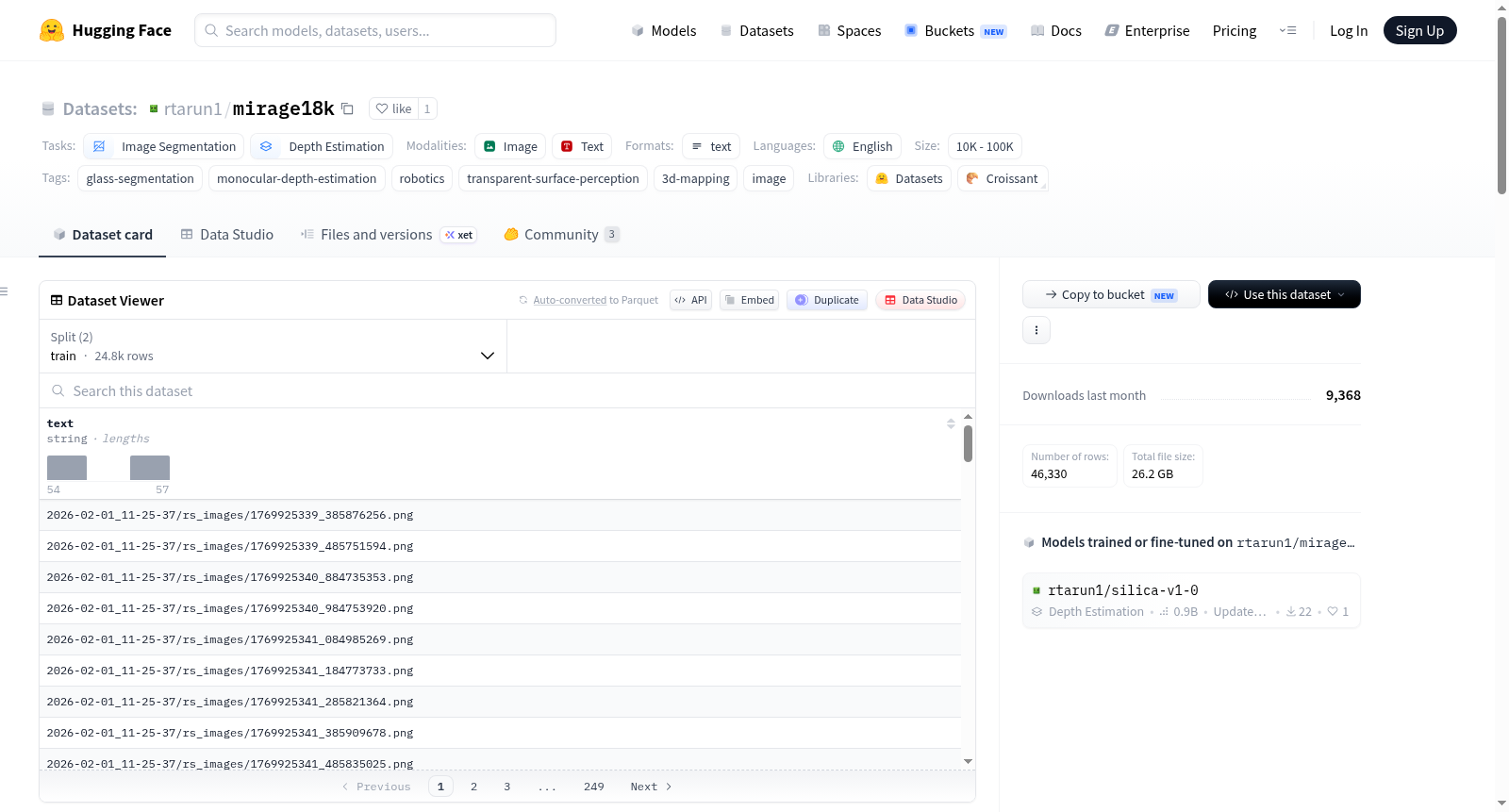Click the row ending in 385876256.png

coord(500,515)
